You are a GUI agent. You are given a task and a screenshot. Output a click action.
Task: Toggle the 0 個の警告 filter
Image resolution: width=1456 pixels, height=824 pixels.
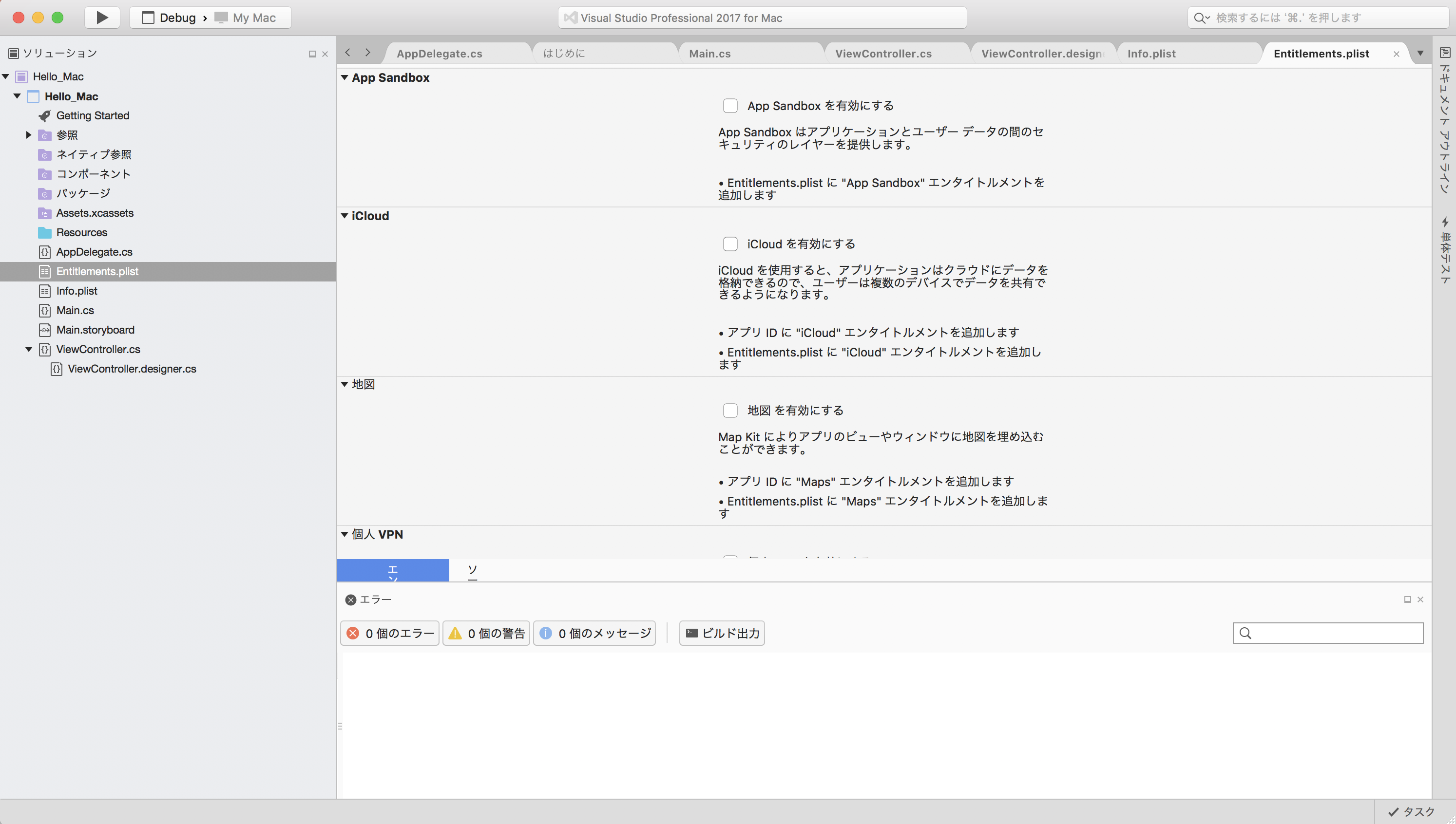click(x=486, y=633)
